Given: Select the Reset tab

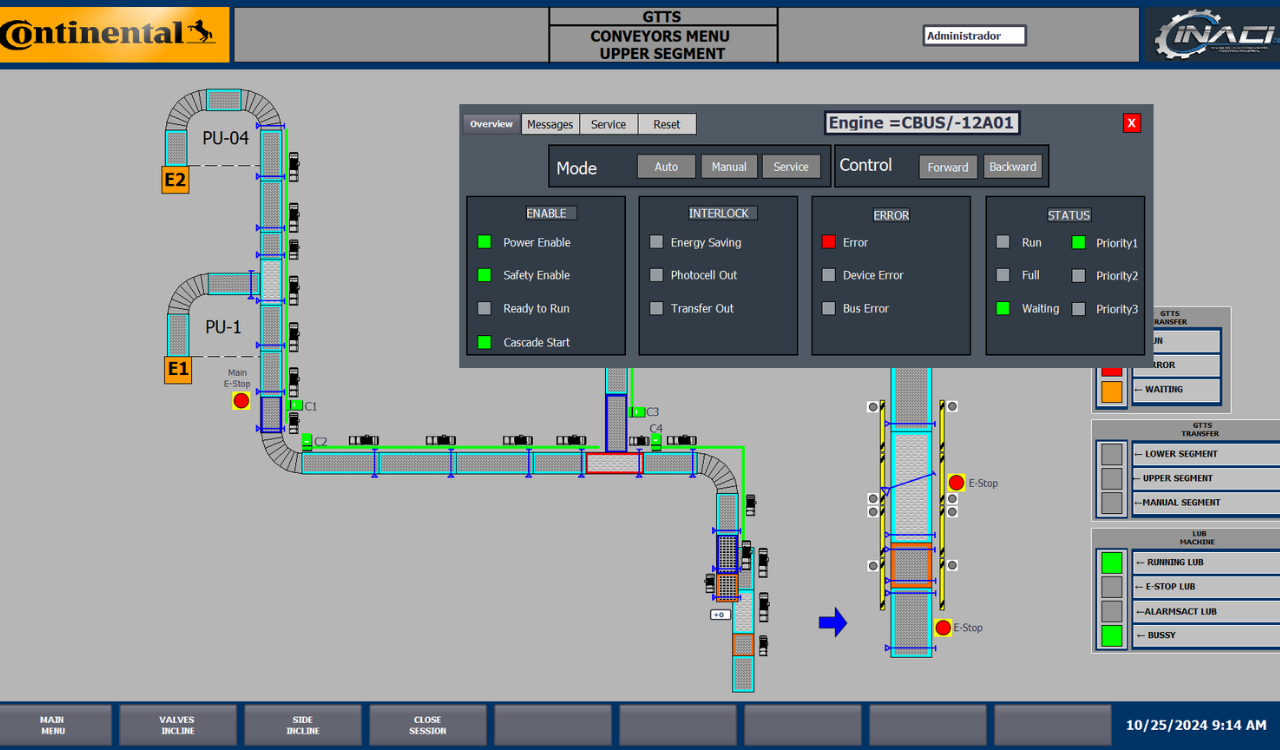Looking at the screenshot, I should 666,125.
